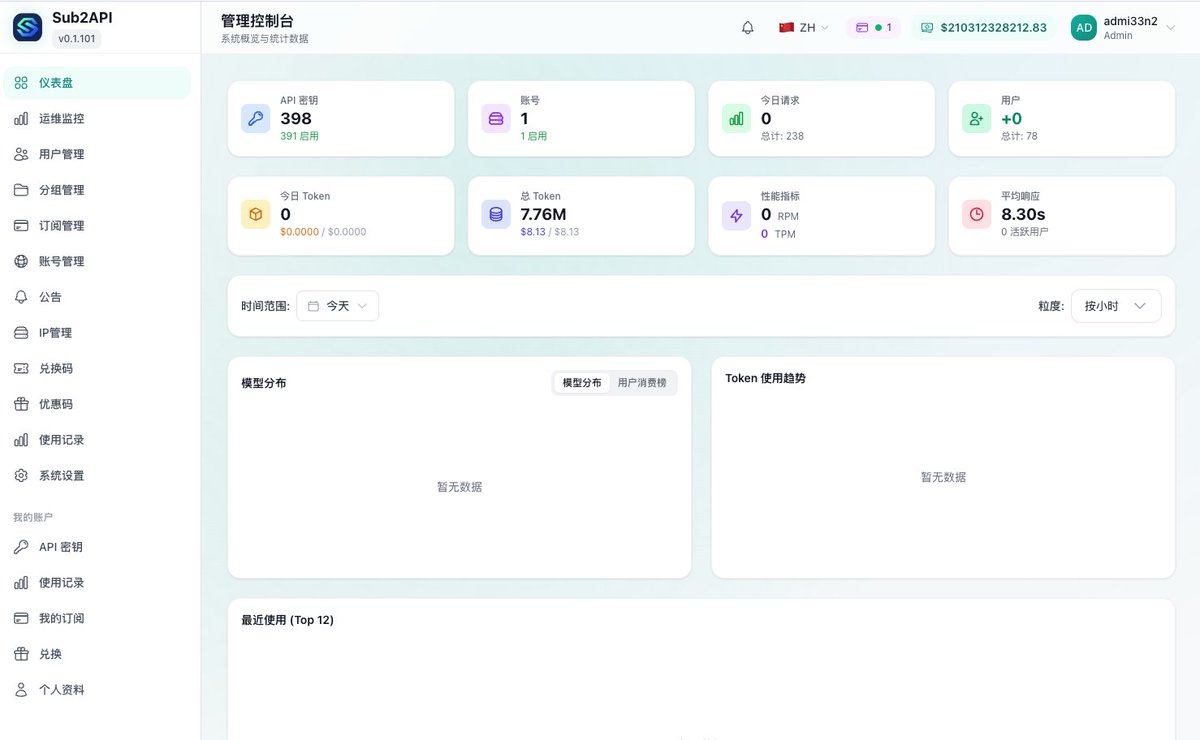Click the 今日请求 bar chart icon
Screen dimensions: 1200x740
737,118
